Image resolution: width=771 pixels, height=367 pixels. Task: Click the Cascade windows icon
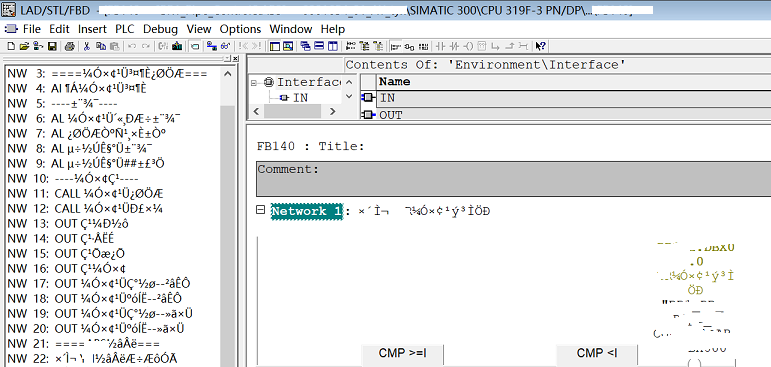(x=305, y=46)
